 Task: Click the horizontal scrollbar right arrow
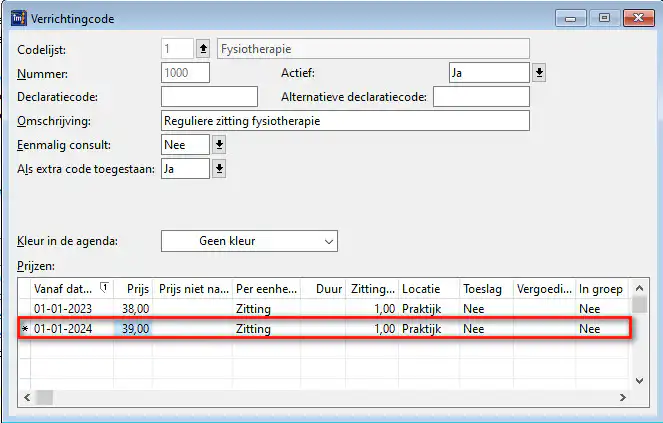point(623,398)
